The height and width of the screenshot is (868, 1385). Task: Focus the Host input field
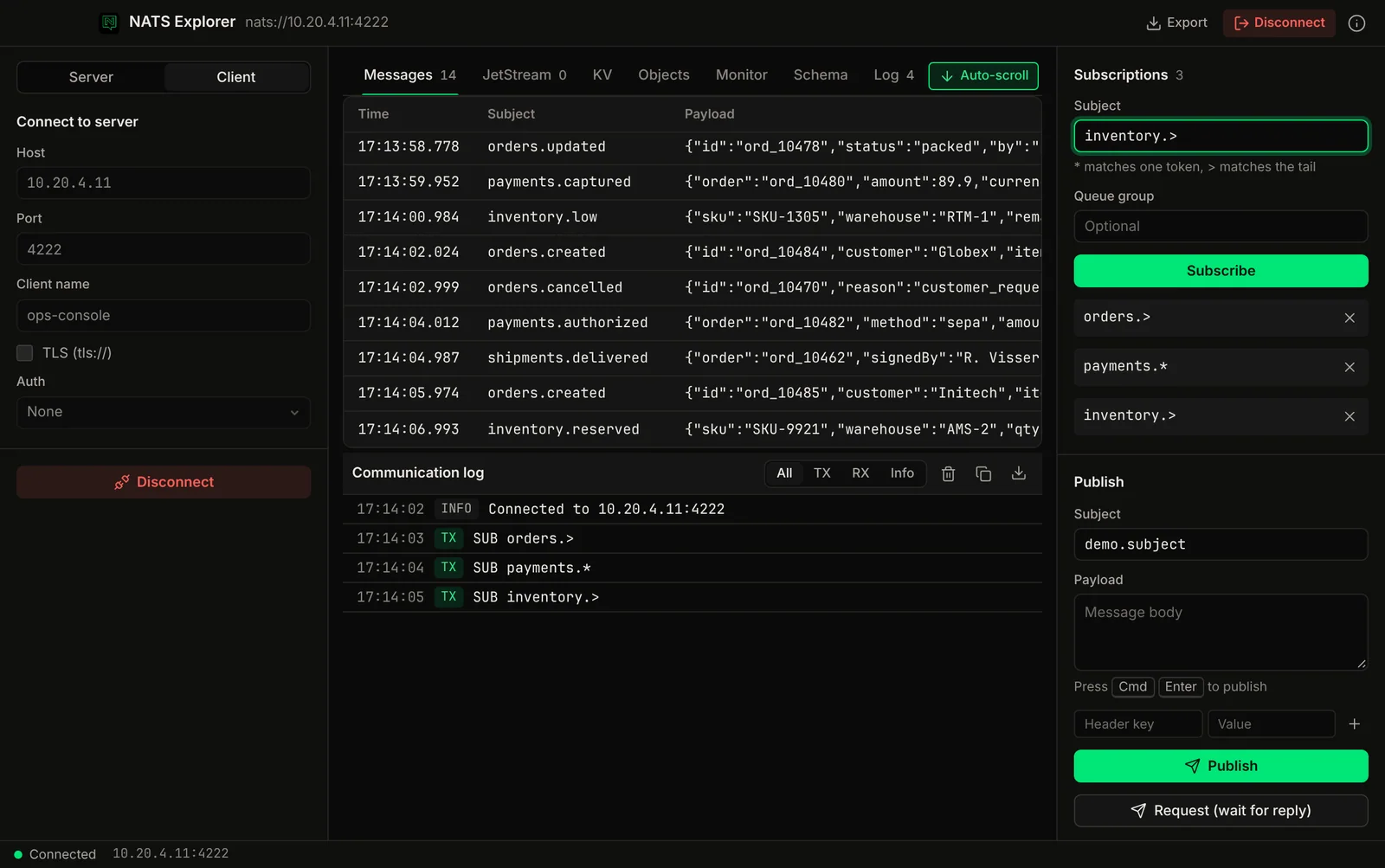tap(164, 183)
